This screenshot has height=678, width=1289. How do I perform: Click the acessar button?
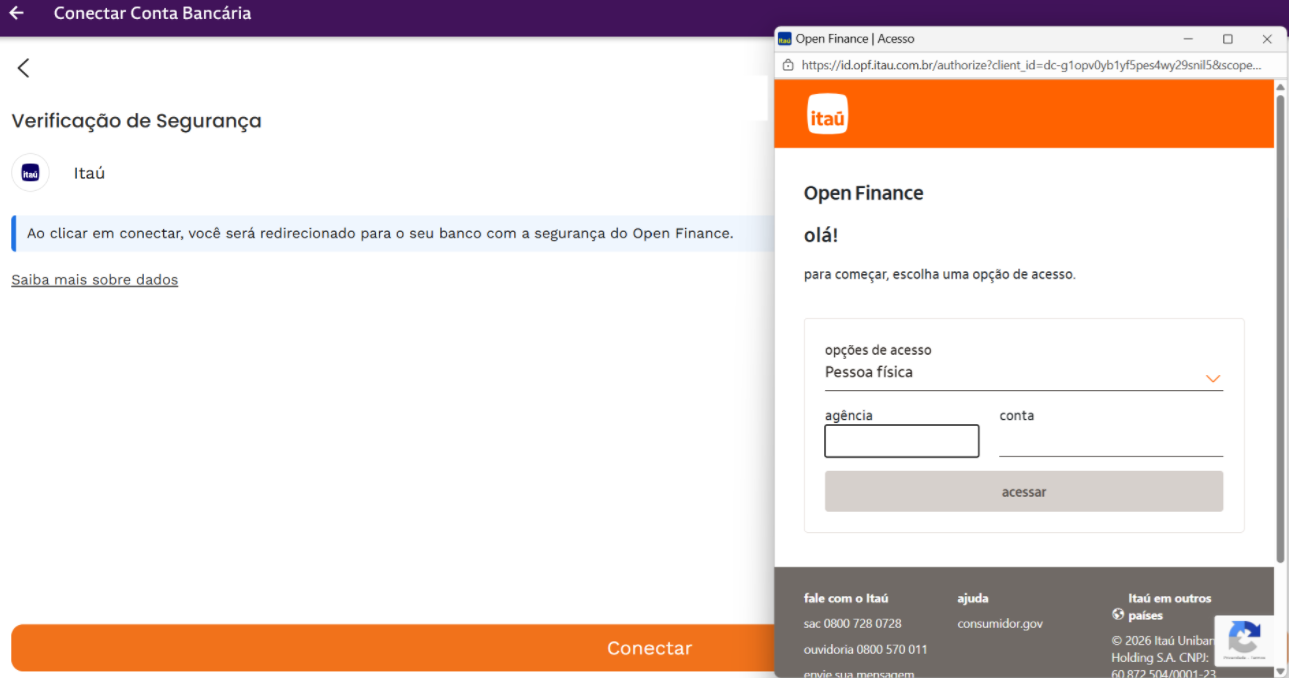click(1023, 492)
